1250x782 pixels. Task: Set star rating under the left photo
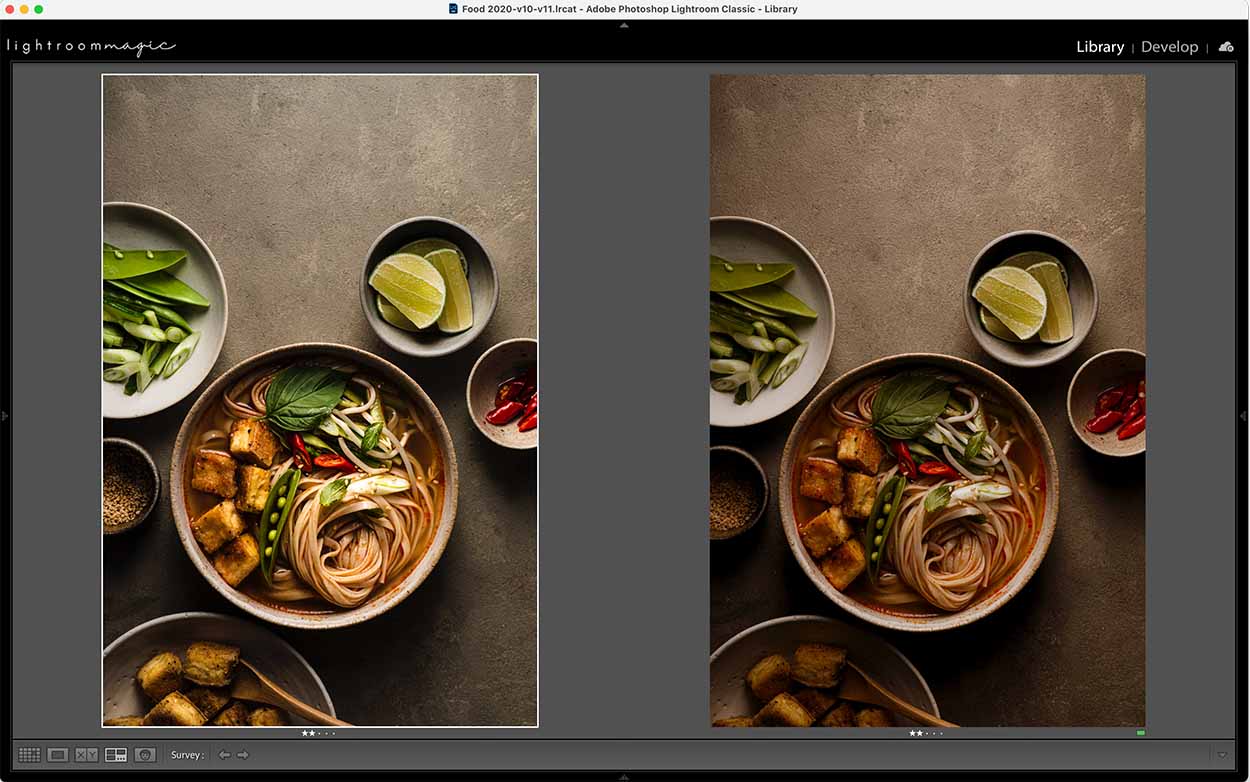[x=319, y=733]
